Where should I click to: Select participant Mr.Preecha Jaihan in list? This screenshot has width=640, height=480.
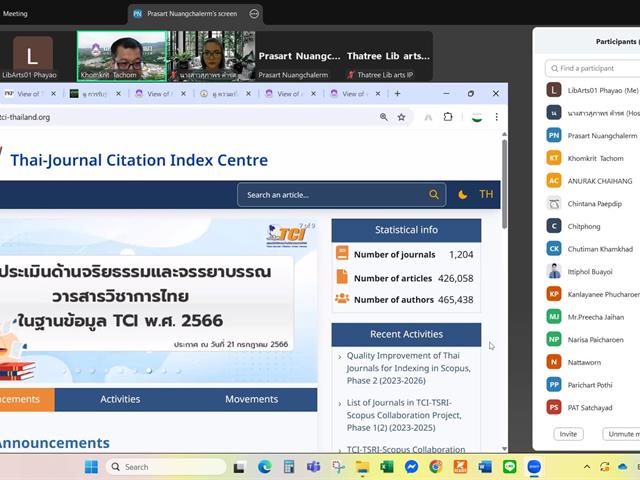click(593, 317)
